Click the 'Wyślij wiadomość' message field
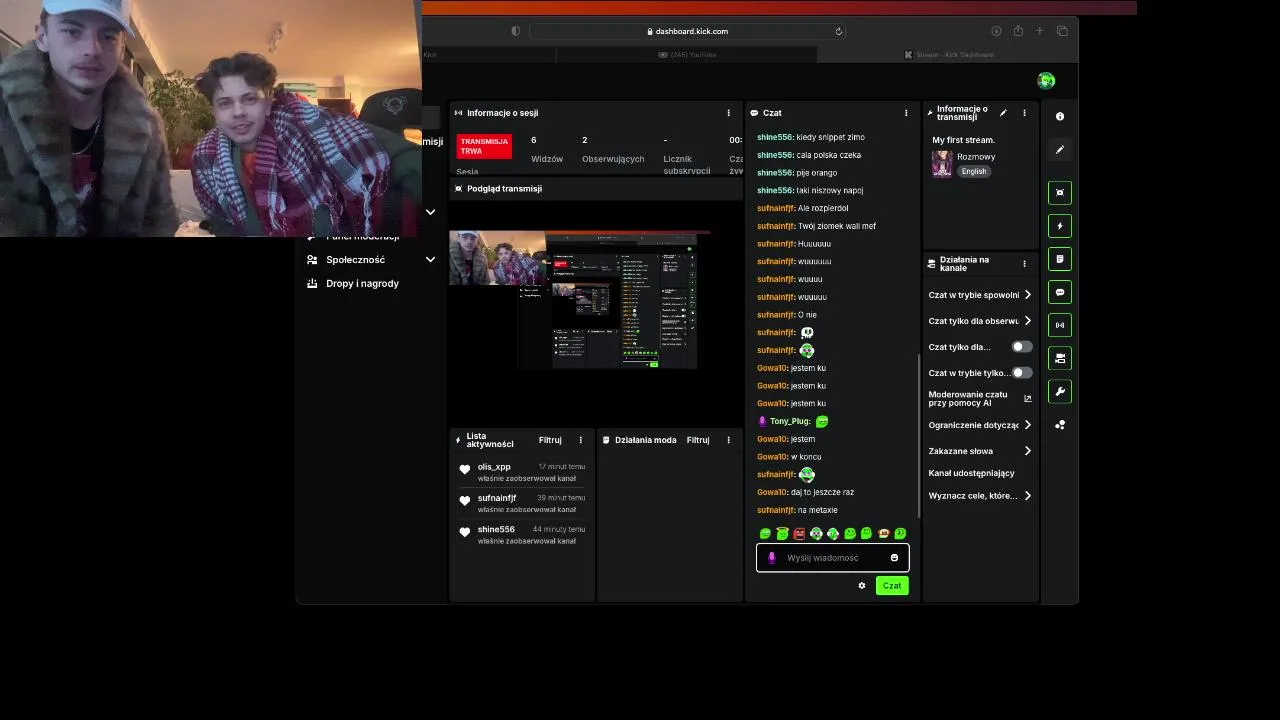This screenshot has width=1280, height=720. 832,558
